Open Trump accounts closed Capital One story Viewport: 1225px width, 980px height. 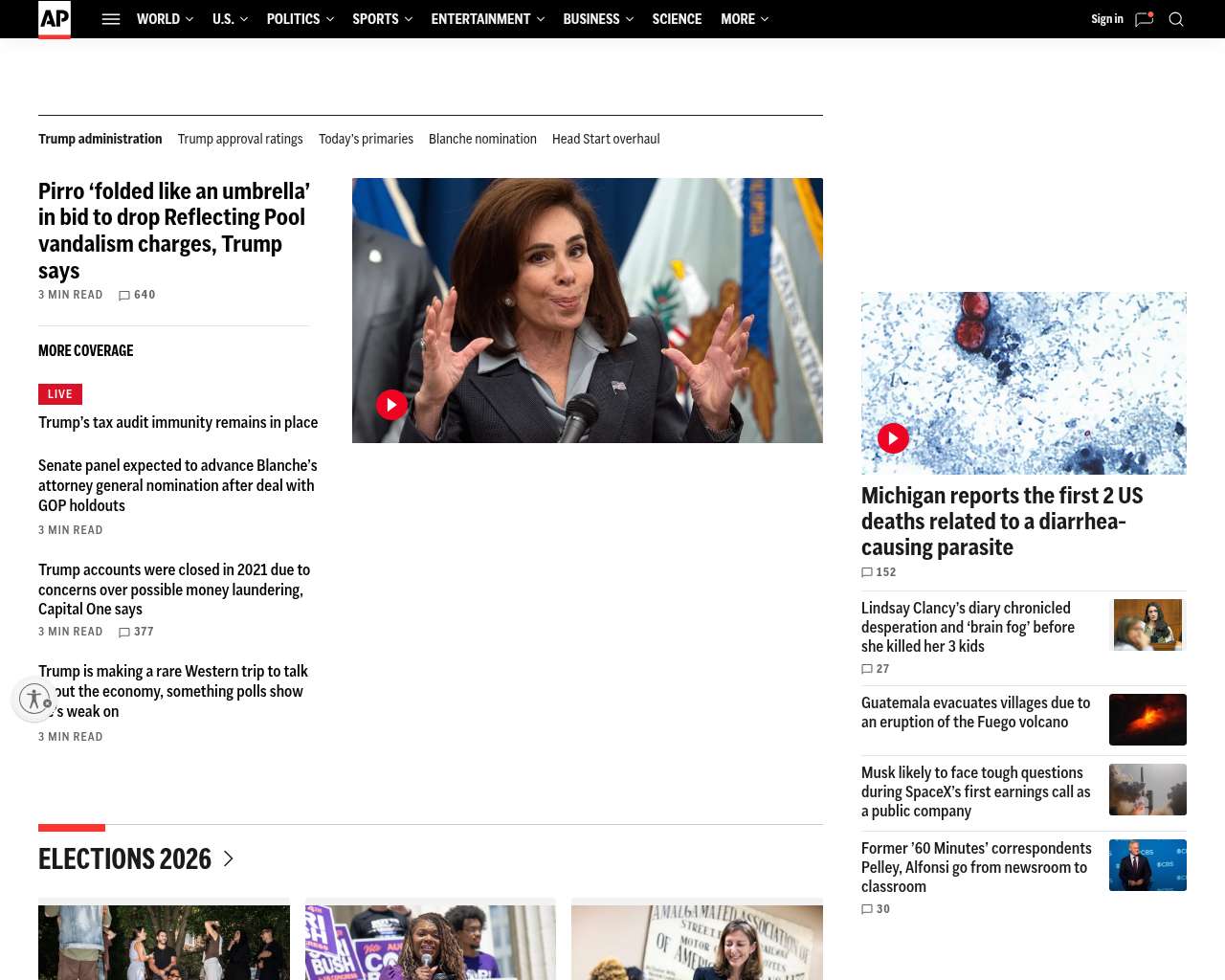(174, 589)
